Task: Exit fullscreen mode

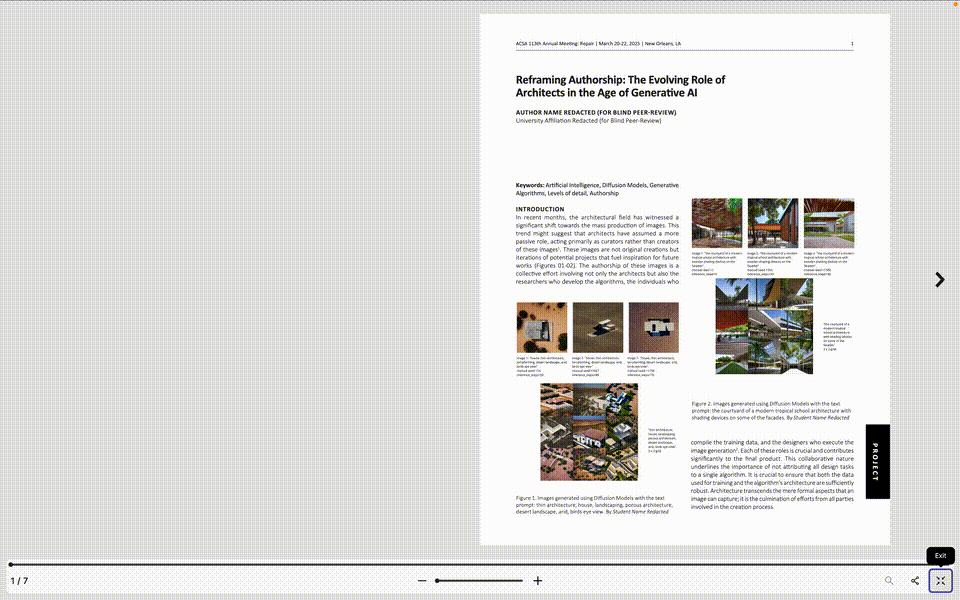Action: (x=940, y=580)
